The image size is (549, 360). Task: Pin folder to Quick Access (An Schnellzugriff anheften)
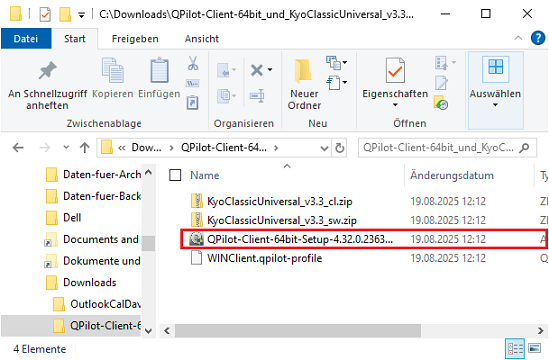(x=47, y=84)
